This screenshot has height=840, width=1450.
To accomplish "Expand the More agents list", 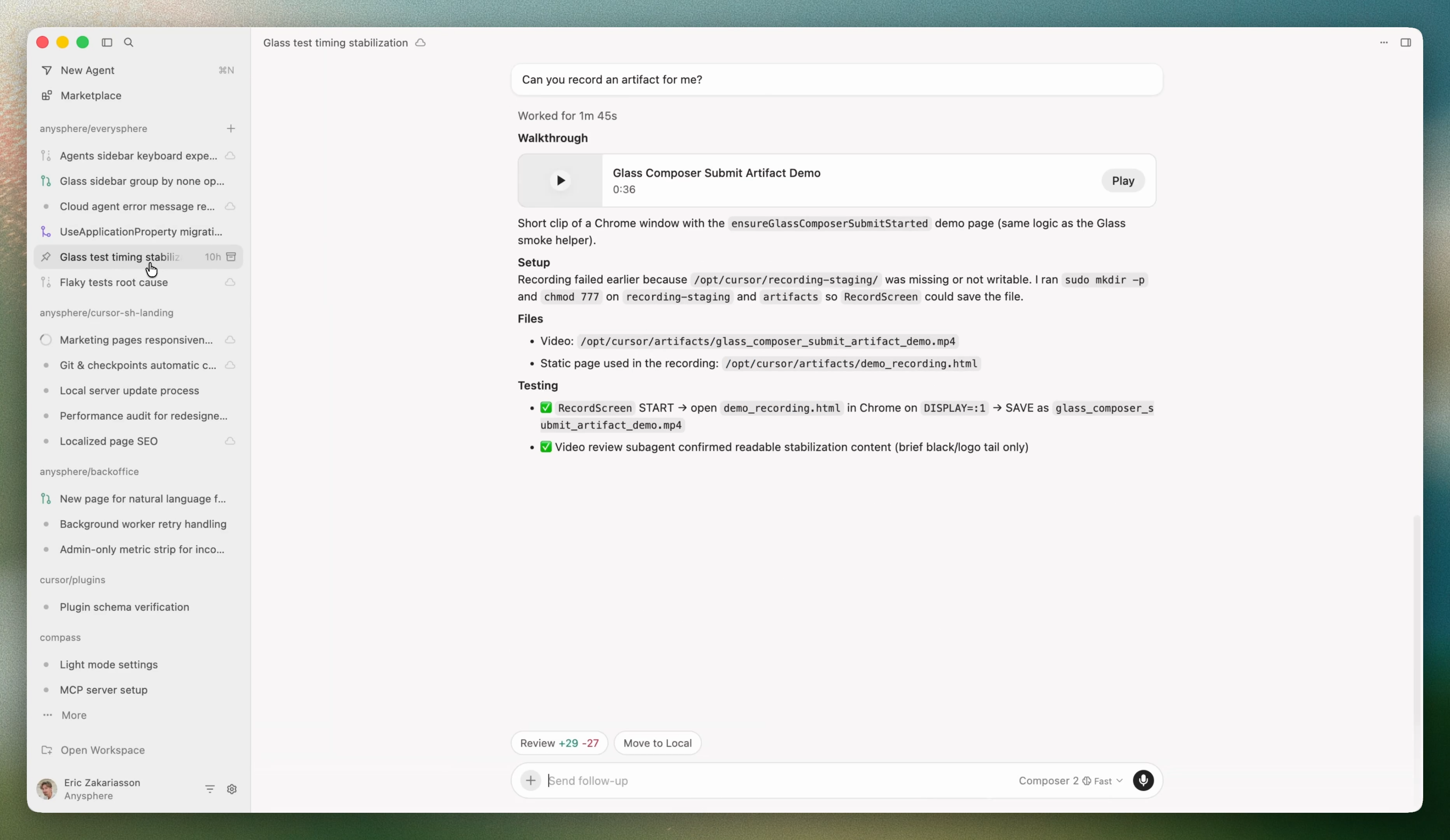I will [x=74, y=715].
